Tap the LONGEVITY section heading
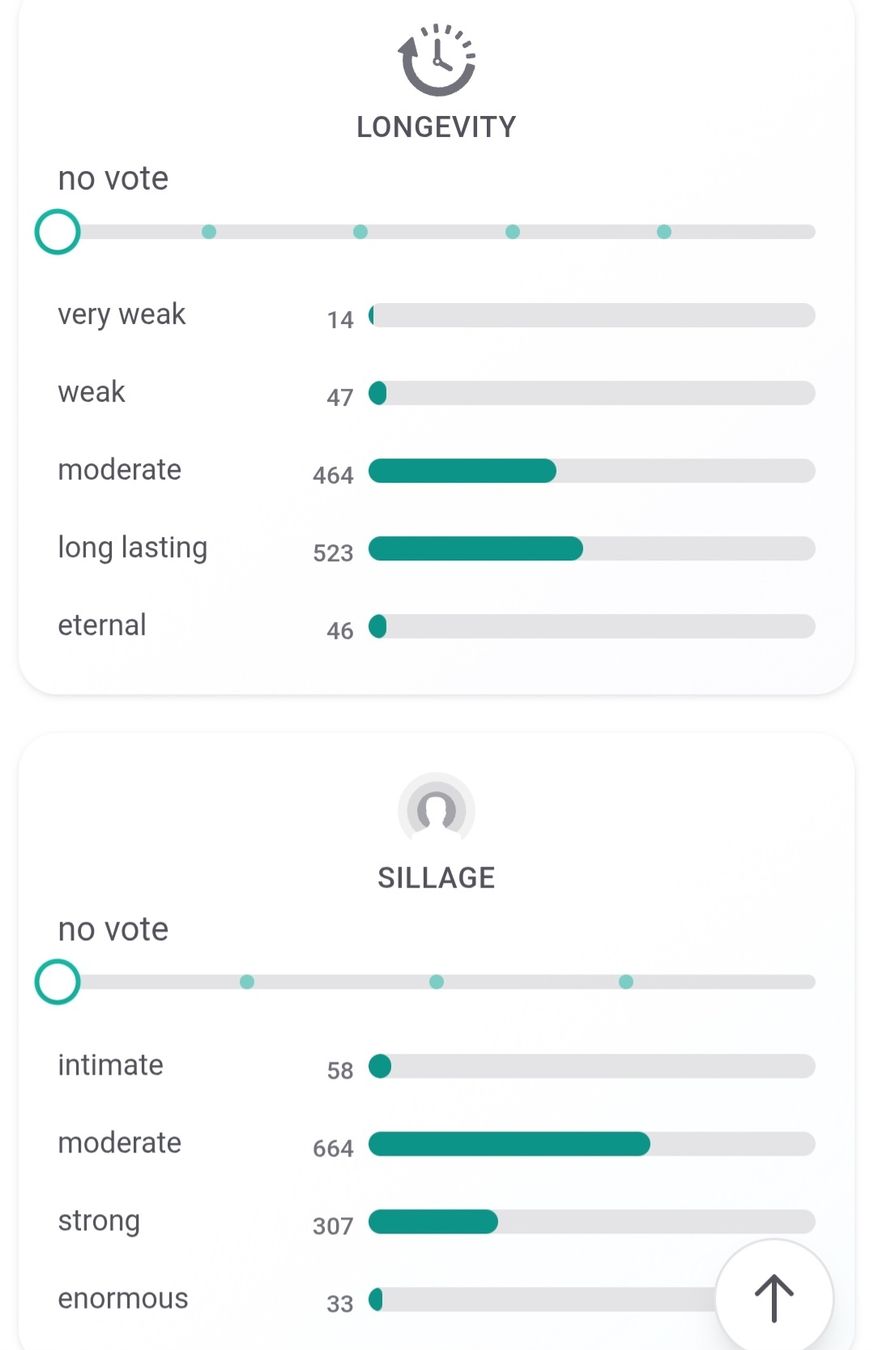 [x=437, y=127]
